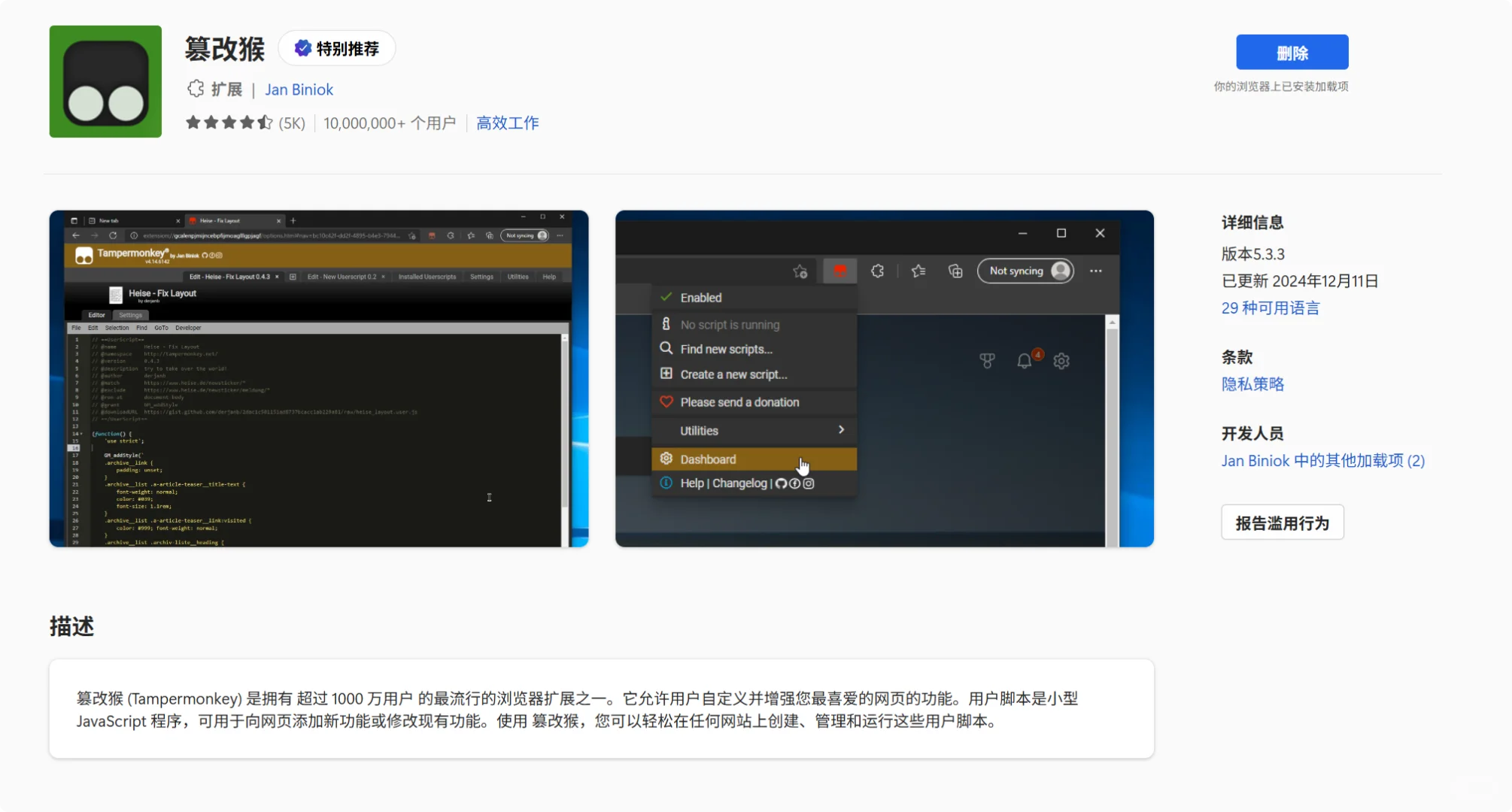Click the five-star rating icons
The width and height of the screenshot is (1512, 812).
pos(229,123)
